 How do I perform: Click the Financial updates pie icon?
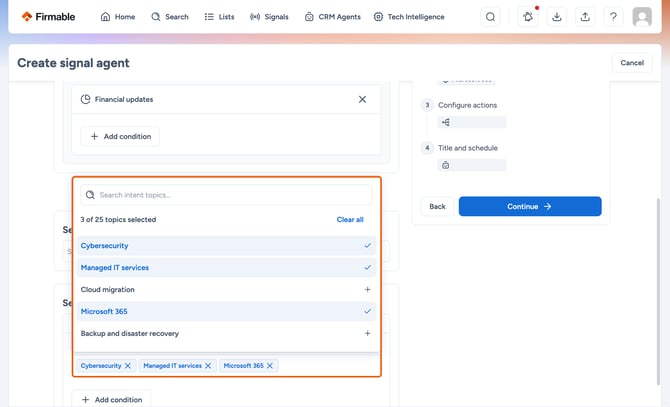coord(85,99)
